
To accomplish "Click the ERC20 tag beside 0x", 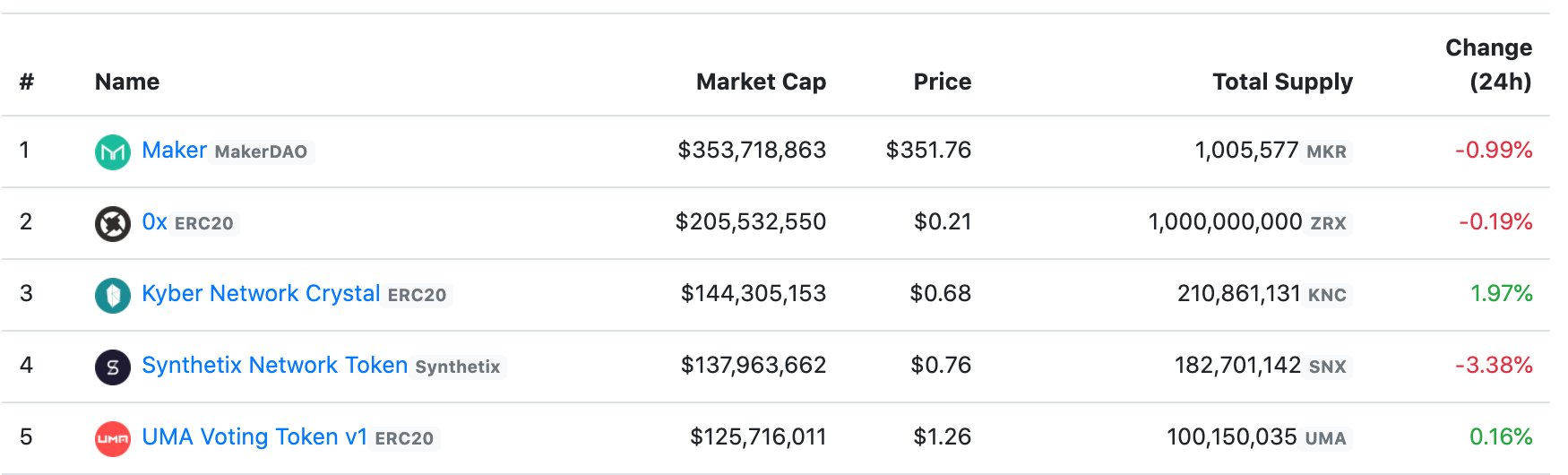I will pyautogui.click(x=203, y=223).
